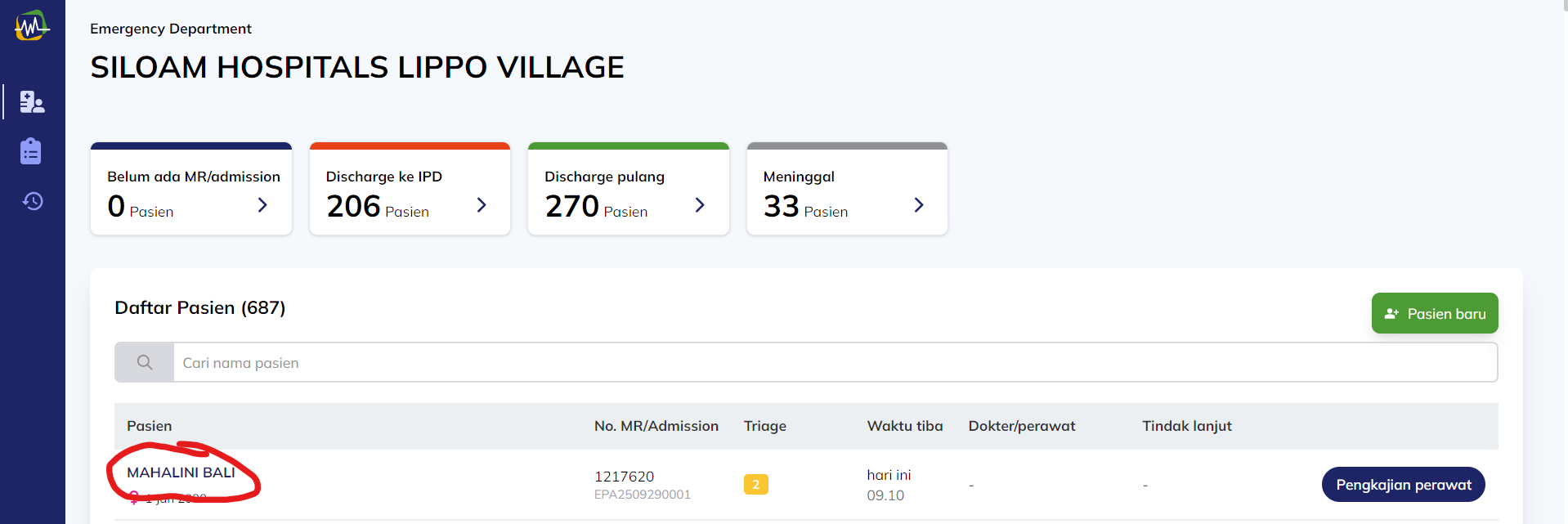The width and height of the screenshot is (1568, 524).
Task: Expand the Discharge pulang card arrow
Action: point(700,205)
